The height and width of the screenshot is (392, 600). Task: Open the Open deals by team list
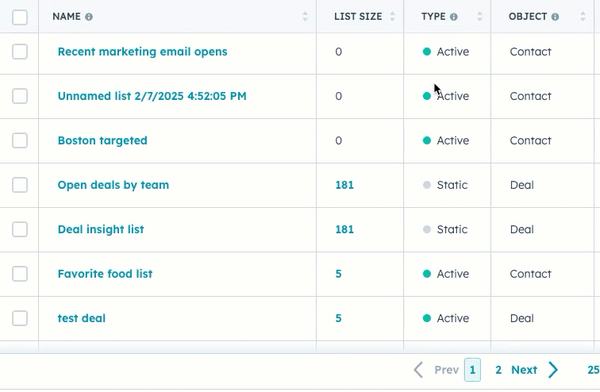(113, 185)
